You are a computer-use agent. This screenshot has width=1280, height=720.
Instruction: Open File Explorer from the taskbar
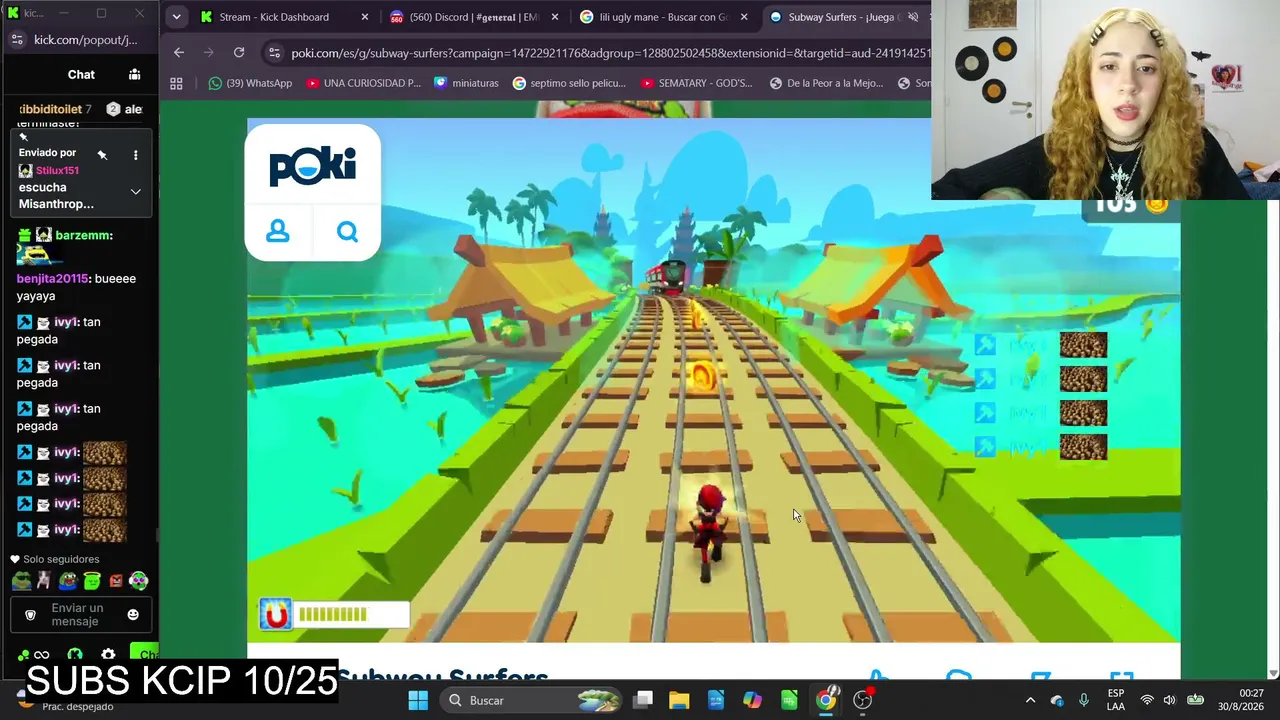[x=679, y=700]
